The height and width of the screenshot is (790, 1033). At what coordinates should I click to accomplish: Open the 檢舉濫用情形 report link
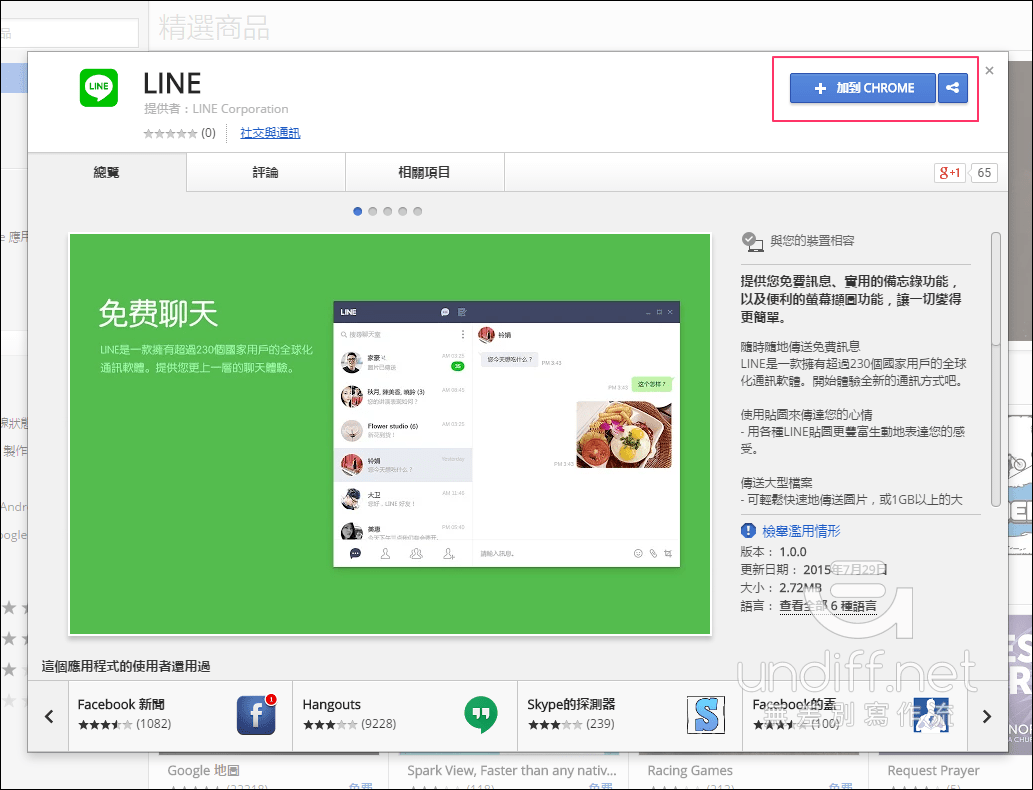[x=801, y=531]
